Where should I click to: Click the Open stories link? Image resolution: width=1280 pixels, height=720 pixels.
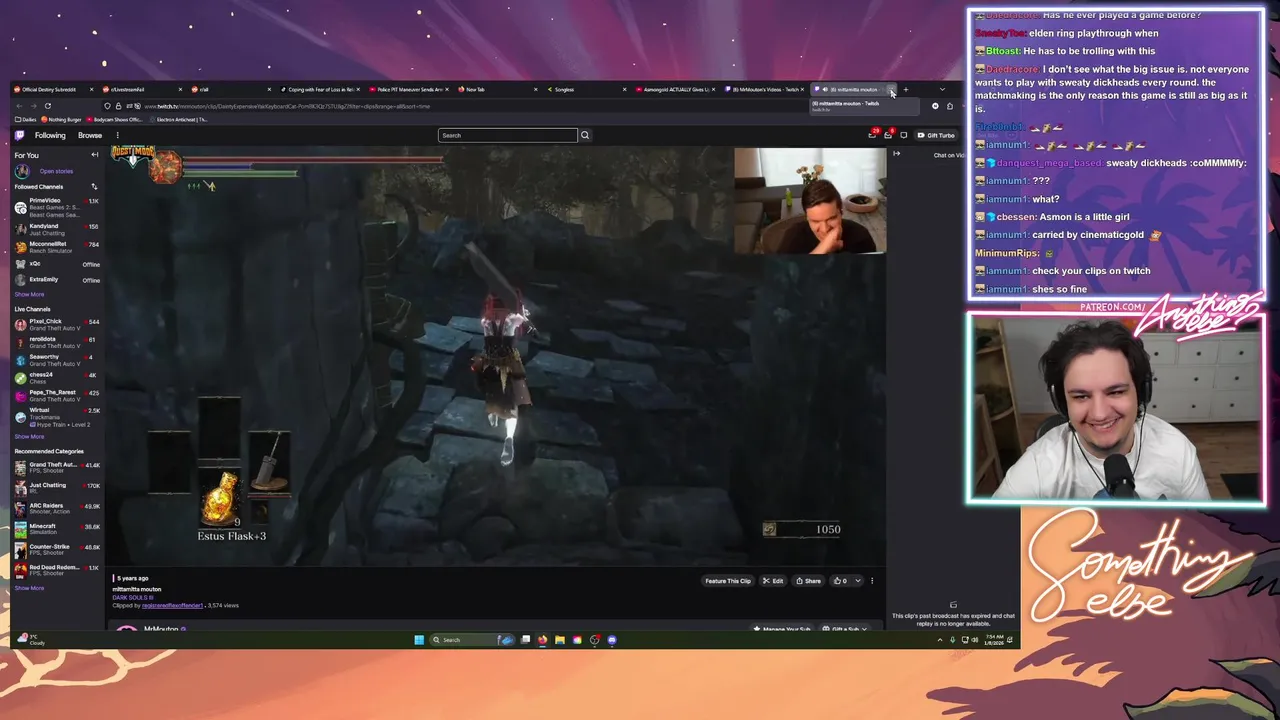click(56, 171)
